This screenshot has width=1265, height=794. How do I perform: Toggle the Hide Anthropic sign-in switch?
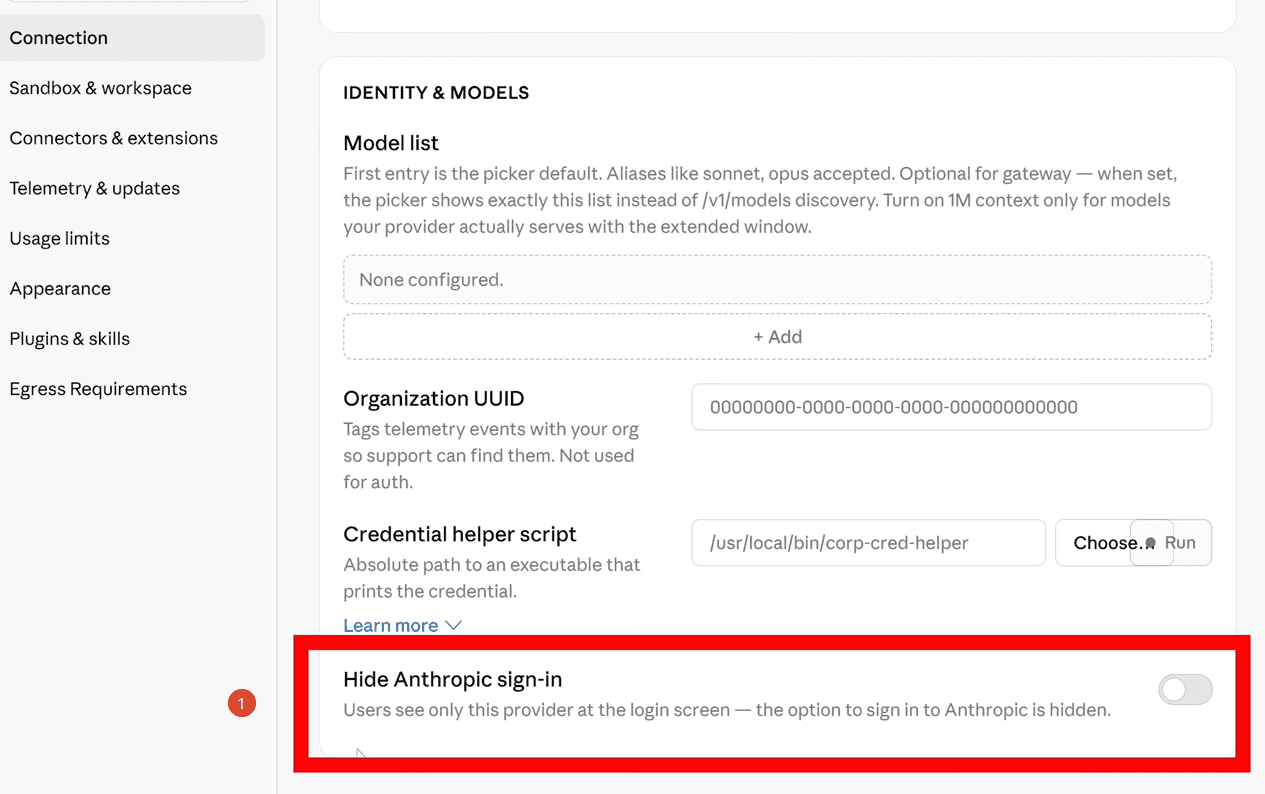pos(1185,689)
